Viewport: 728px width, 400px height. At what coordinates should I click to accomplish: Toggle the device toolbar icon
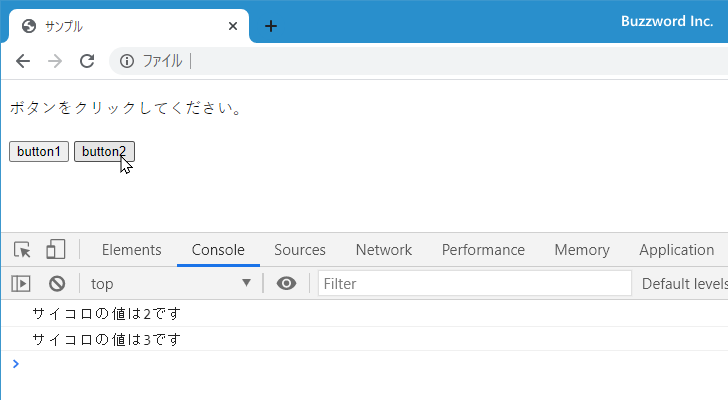56,250
